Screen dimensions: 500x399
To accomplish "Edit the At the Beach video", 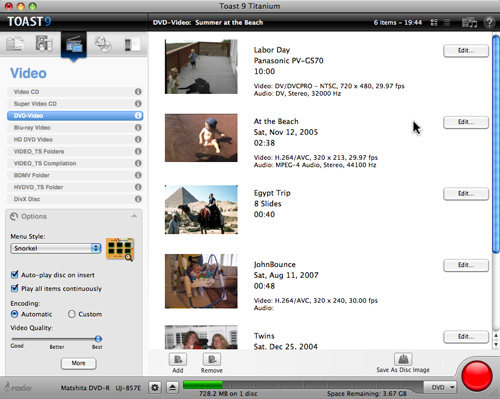I will (x=466, y=122).
